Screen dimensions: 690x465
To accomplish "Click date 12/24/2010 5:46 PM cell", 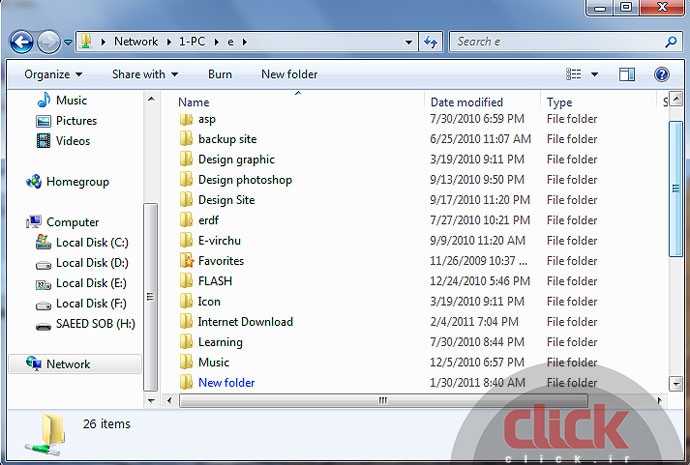I will 480,281.
